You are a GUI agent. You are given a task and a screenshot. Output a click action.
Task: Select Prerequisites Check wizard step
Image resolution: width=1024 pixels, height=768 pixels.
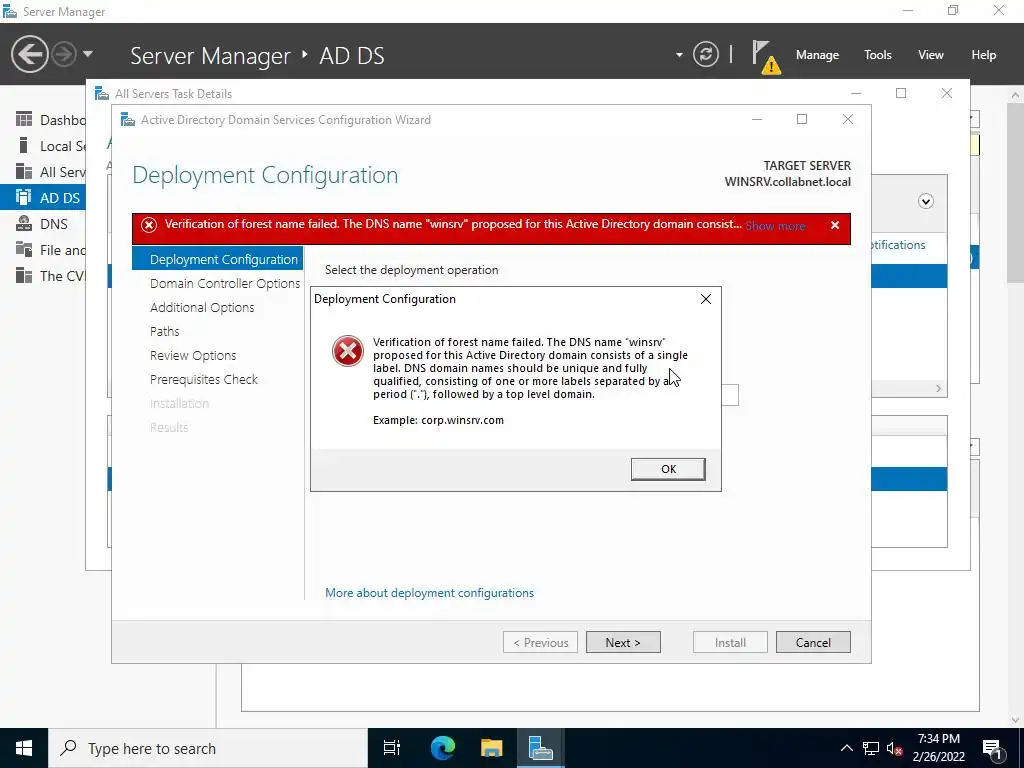[x=204, y=379]
